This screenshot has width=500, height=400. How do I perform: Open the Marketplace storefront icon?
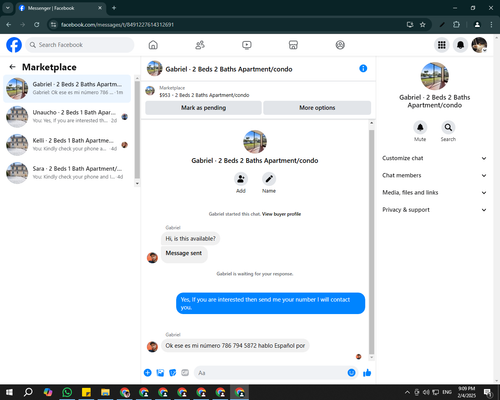293,45
